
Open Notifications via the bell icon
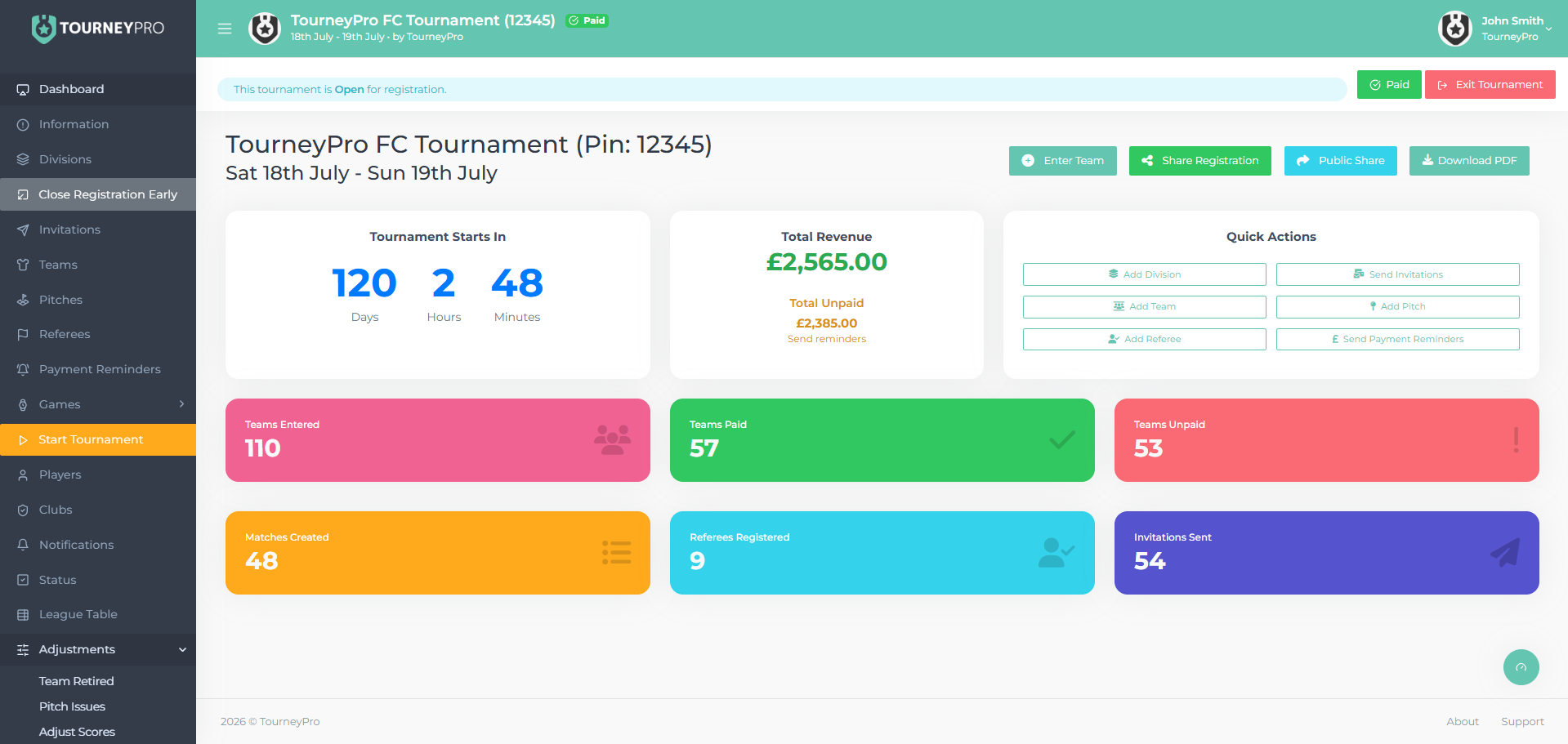(x=22, y=544)
